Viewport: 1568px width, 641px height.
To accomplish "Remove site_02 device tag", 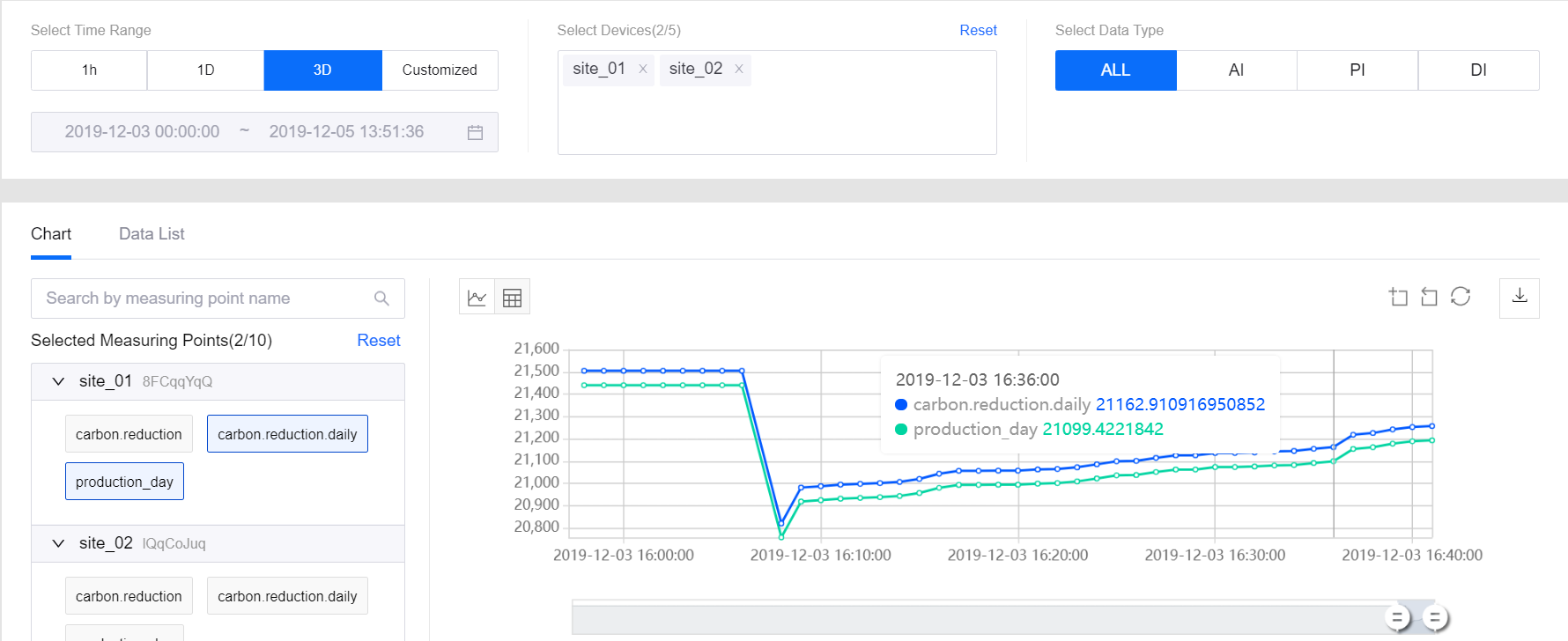I will point(739,69).
